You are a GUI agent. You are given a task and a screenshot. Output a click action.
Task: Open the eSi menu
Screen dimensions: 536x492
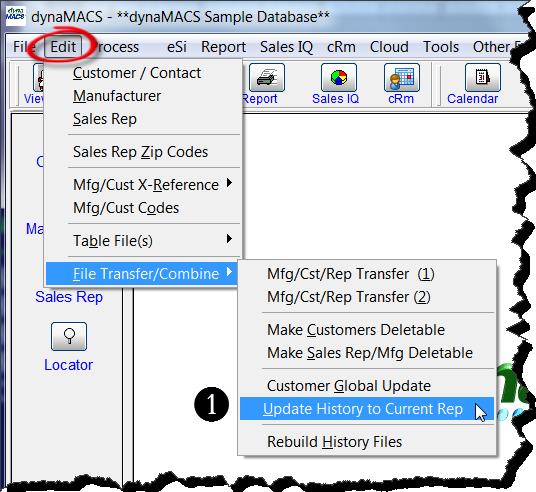click(x=177, y=47)
